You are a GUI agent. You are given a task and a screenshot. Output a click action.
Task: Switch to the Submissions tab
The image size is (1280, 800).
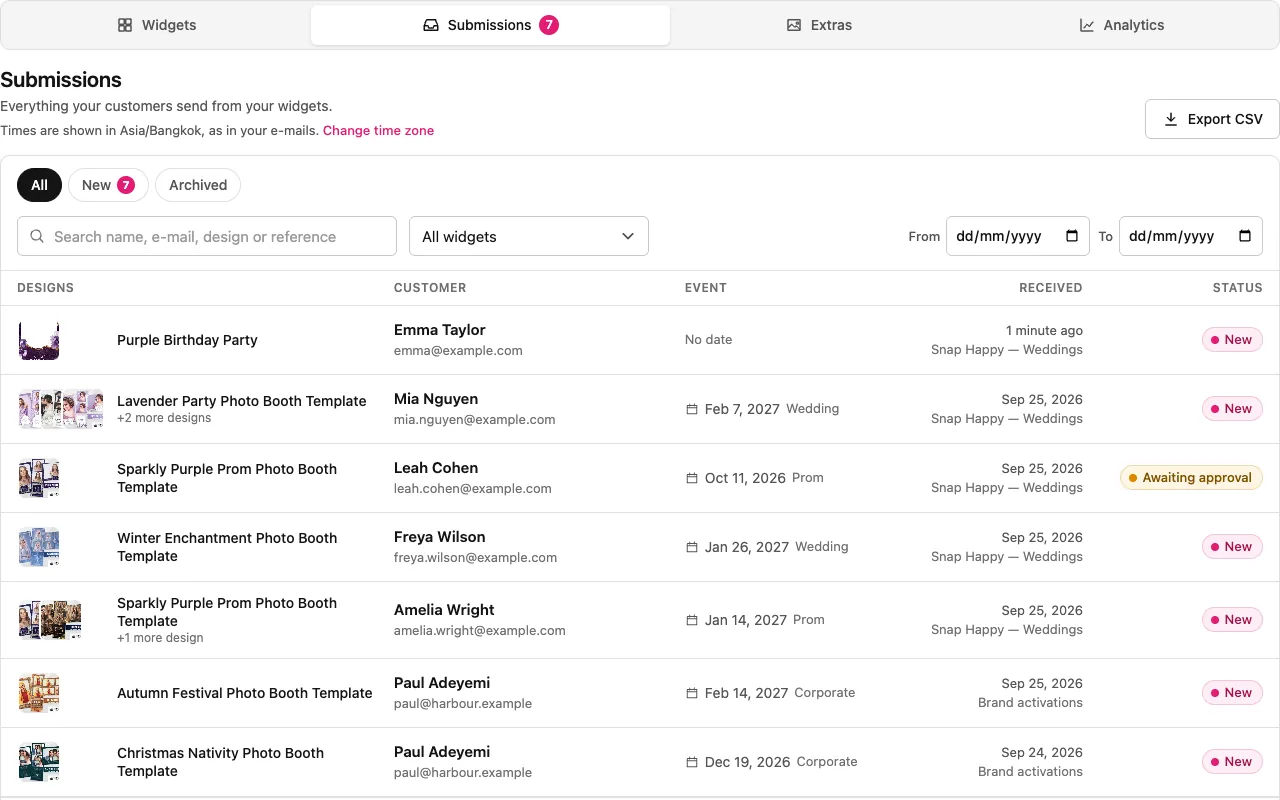490,25
